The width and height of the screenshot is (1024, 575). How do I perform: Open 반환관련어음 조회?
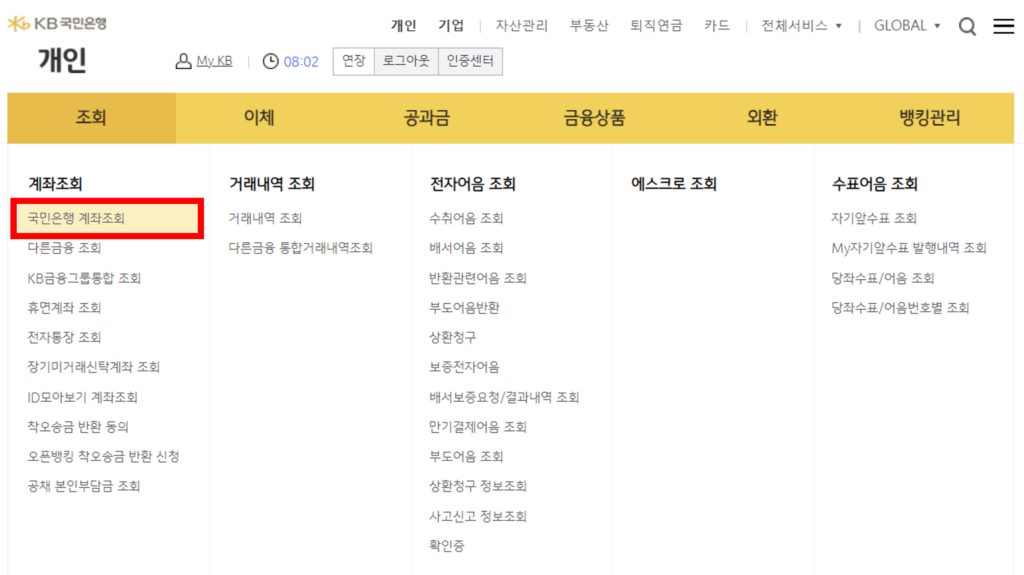pyautogui.click(x=477, y=278)
